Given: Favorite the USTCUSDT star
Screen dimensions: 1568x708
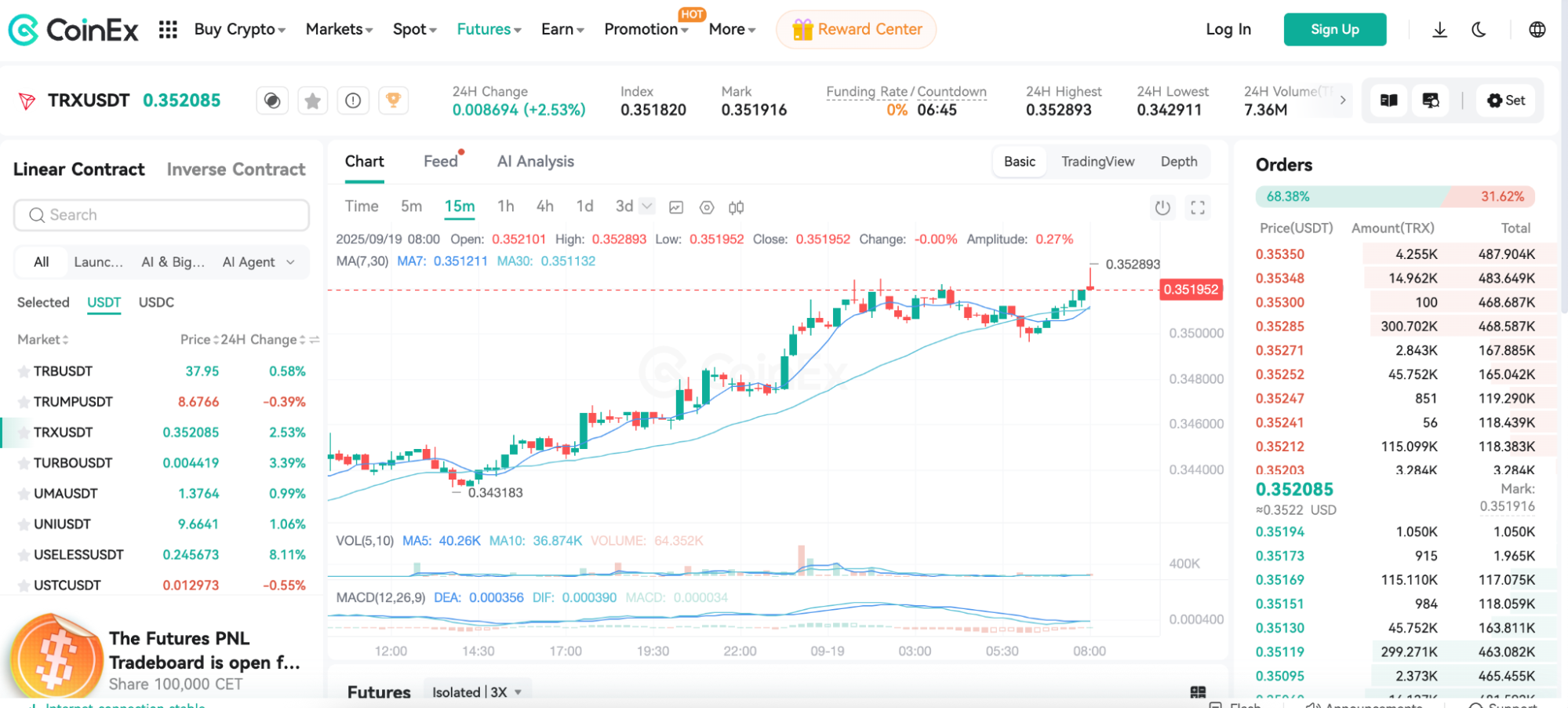Looking at the screenshot, I should click(24, 586).
